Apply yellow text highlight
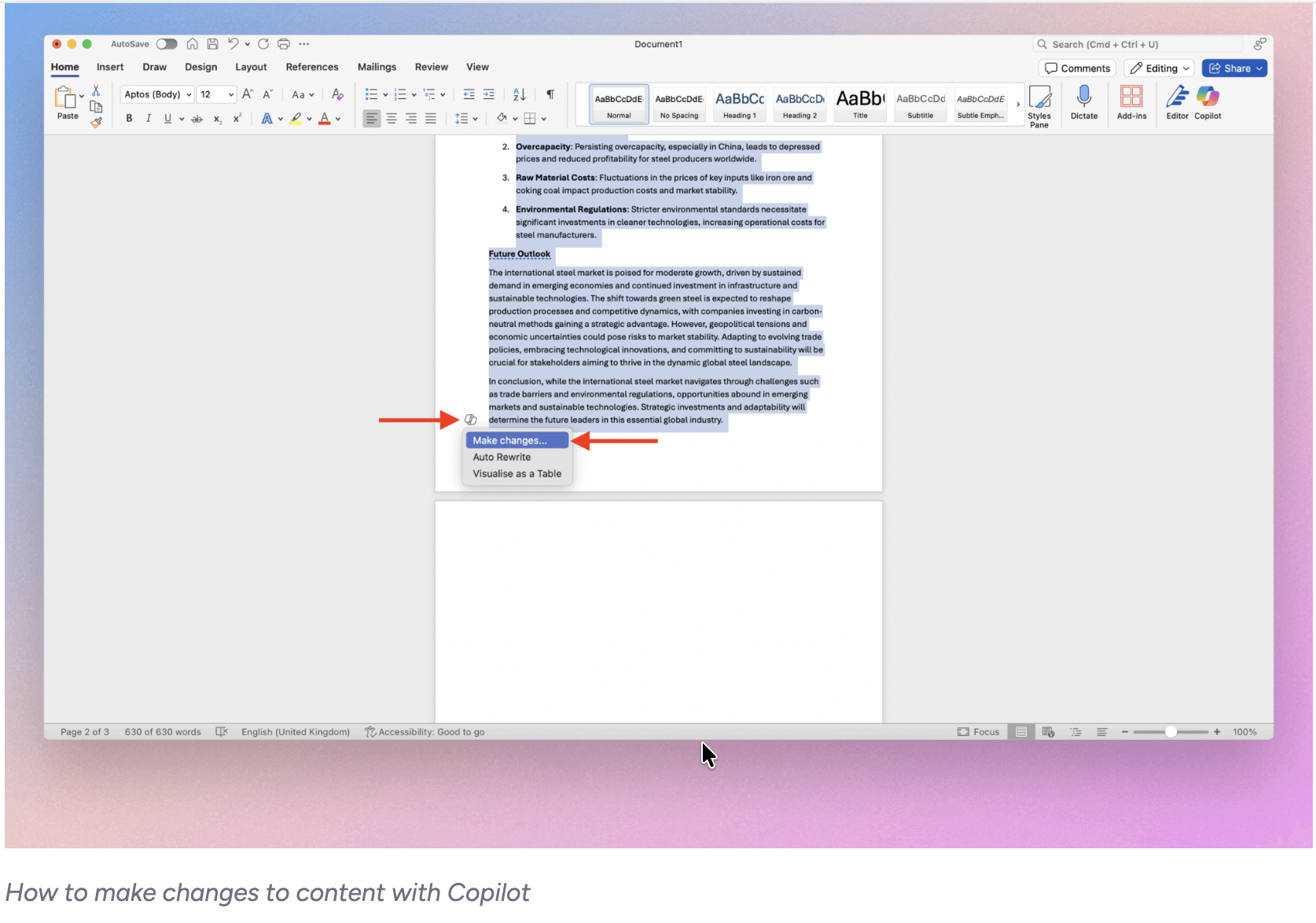 click(296, 119)
